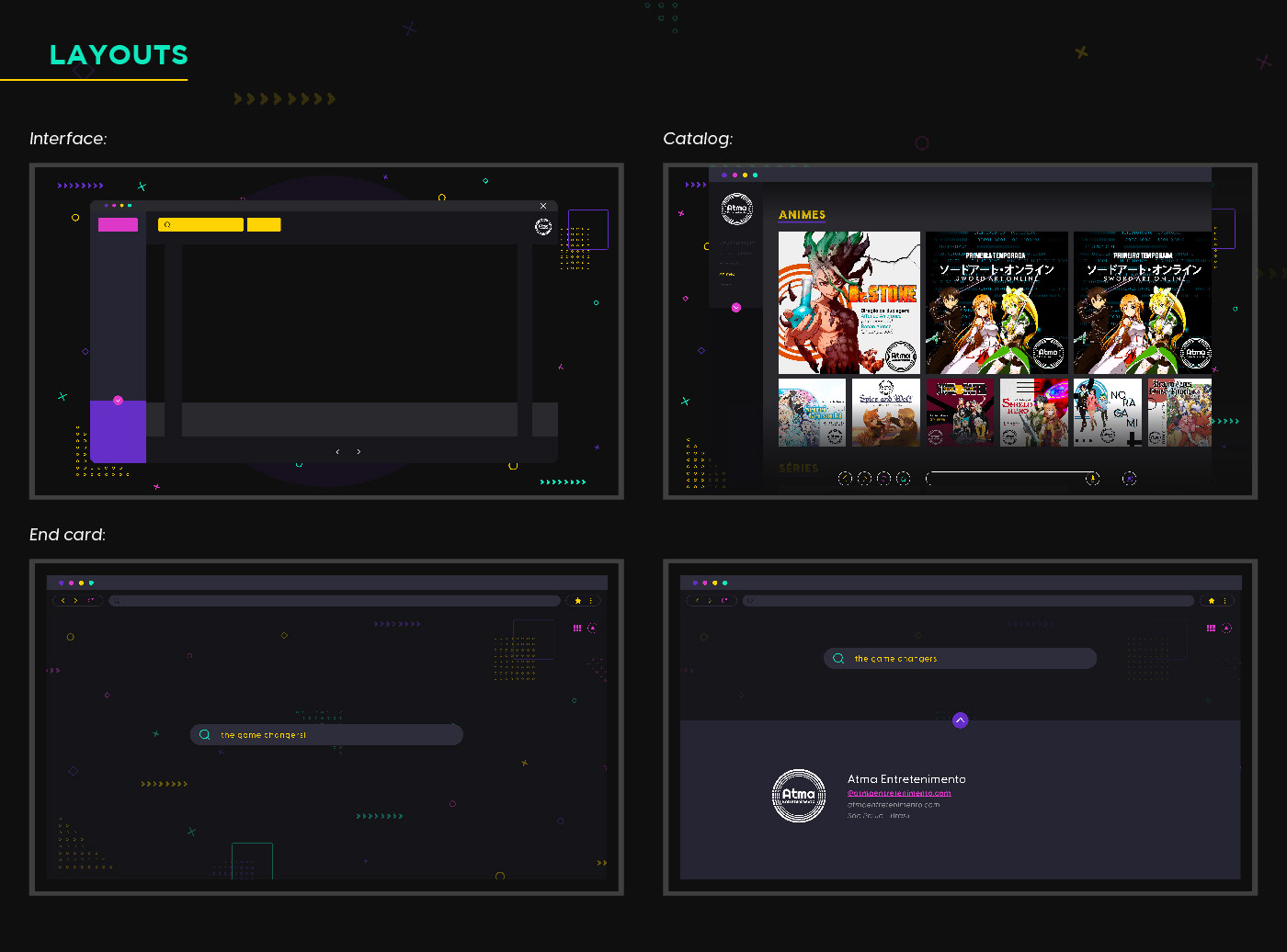This screenshot has width=1287, height=952.
Task: Open the first small anime thumbnail in Catalog
Action: tap(812, 413)
